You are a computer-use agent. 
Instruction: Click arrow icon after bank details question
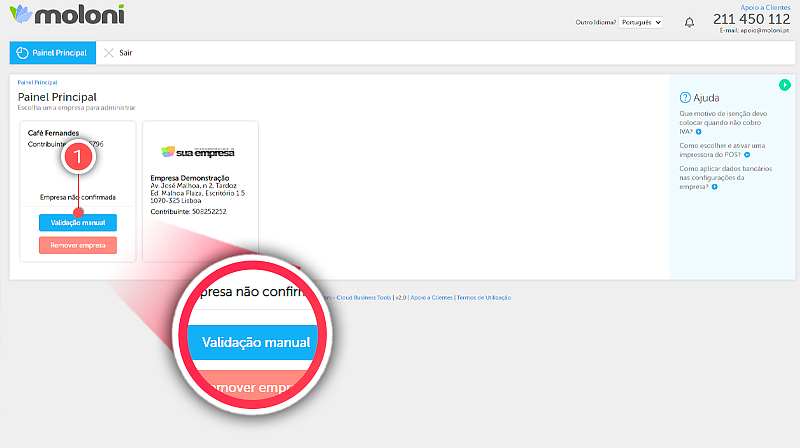(x=716, y=187)
